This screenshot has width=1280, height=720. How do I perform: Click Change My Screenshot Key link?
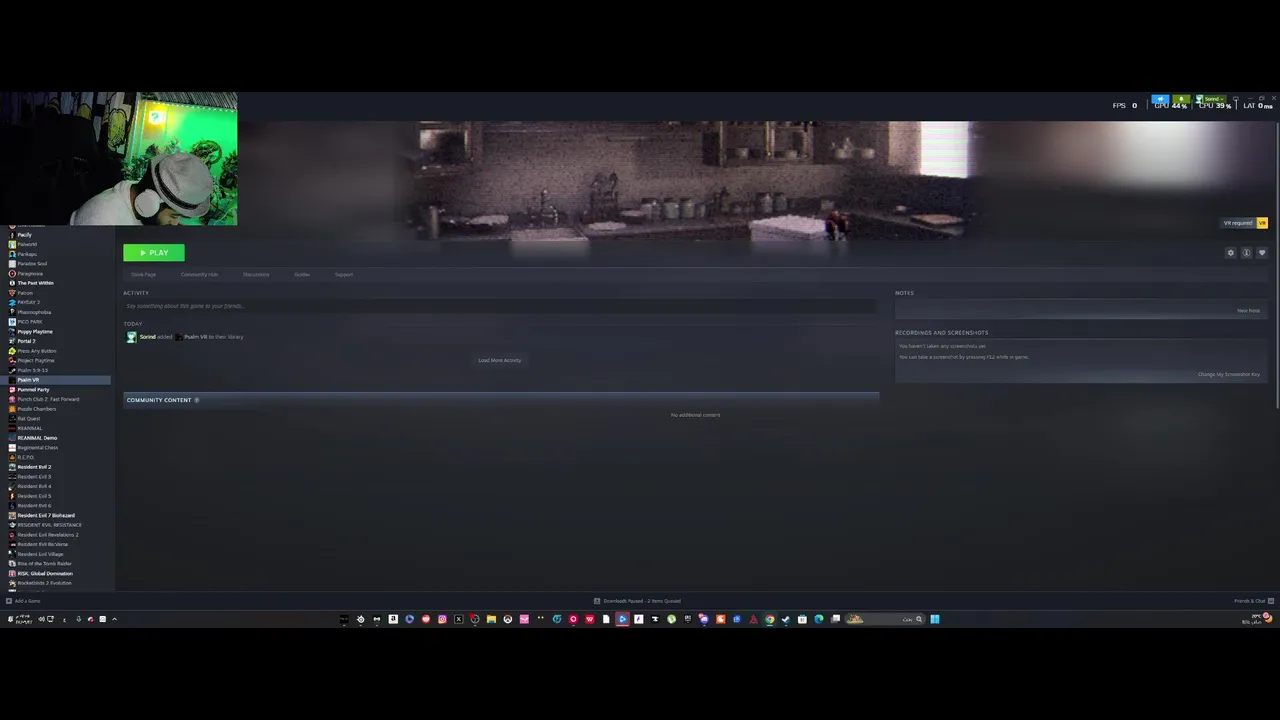pos(1229,375)
